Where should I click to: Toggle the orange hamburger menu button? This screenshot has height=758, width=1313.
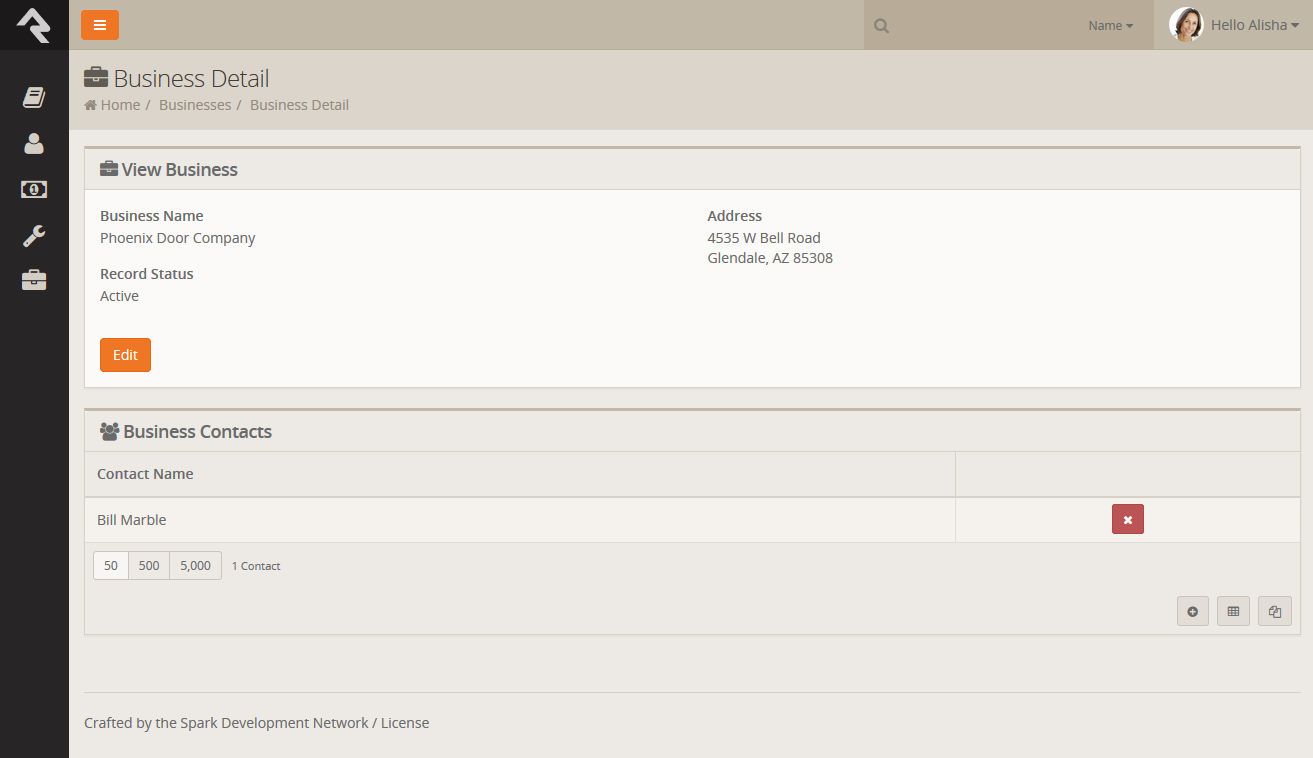point(100,25)
